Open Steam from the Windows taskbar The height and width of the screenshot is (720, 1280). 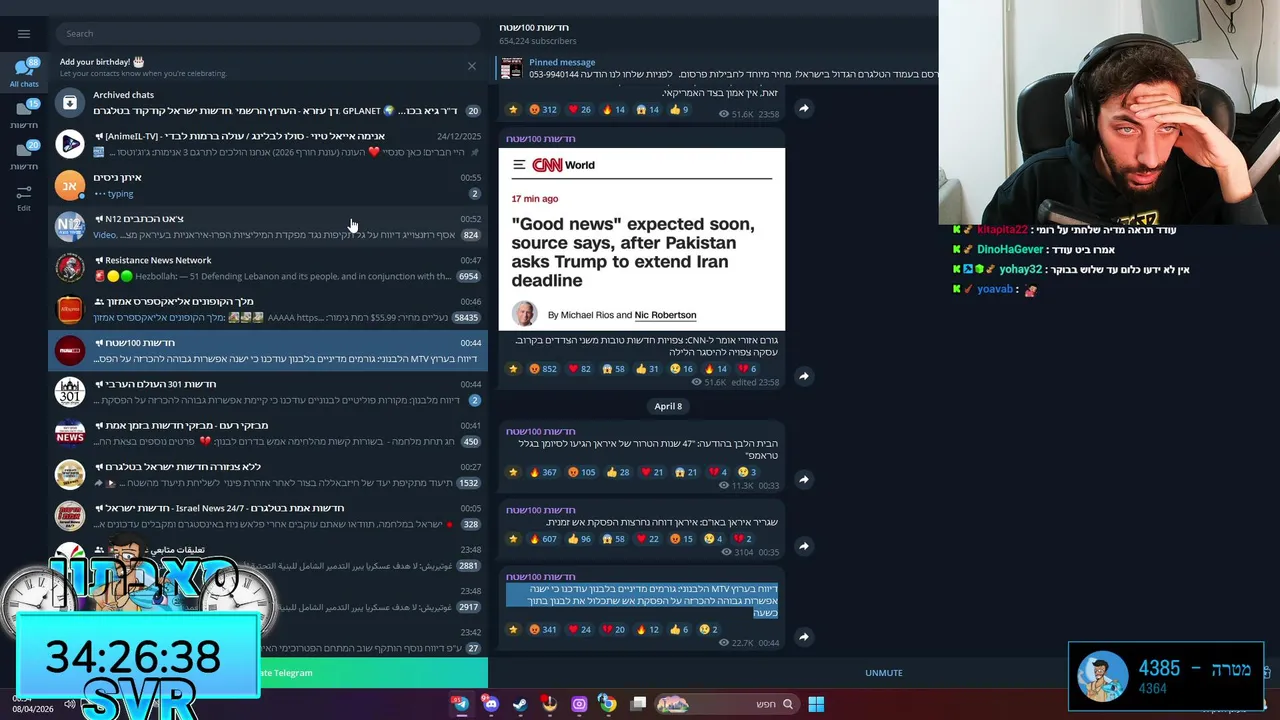520,704
